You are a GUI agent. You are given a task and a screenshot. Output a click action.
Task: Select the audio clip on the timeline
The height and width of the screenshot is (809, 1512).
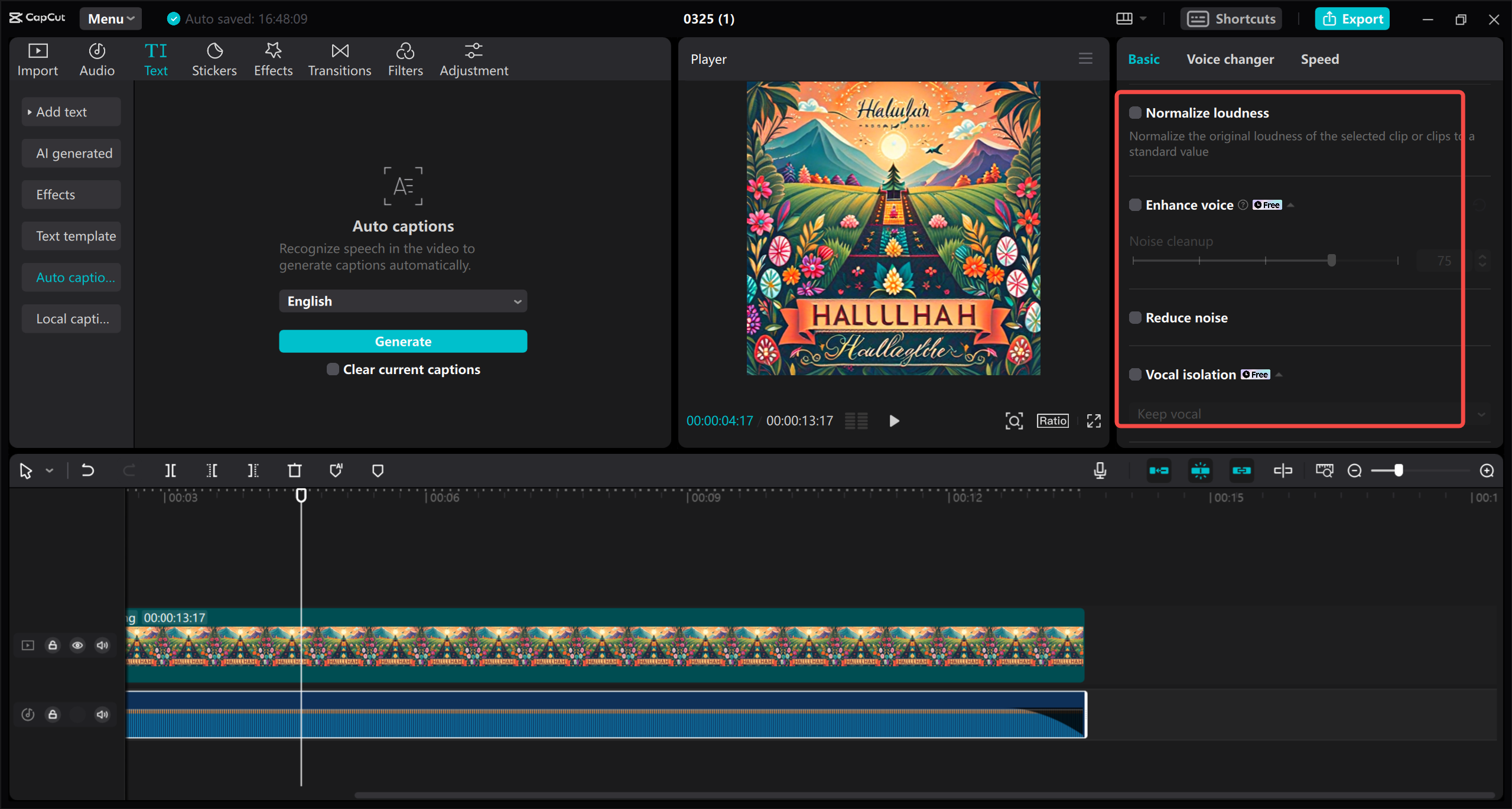(606, 714)
